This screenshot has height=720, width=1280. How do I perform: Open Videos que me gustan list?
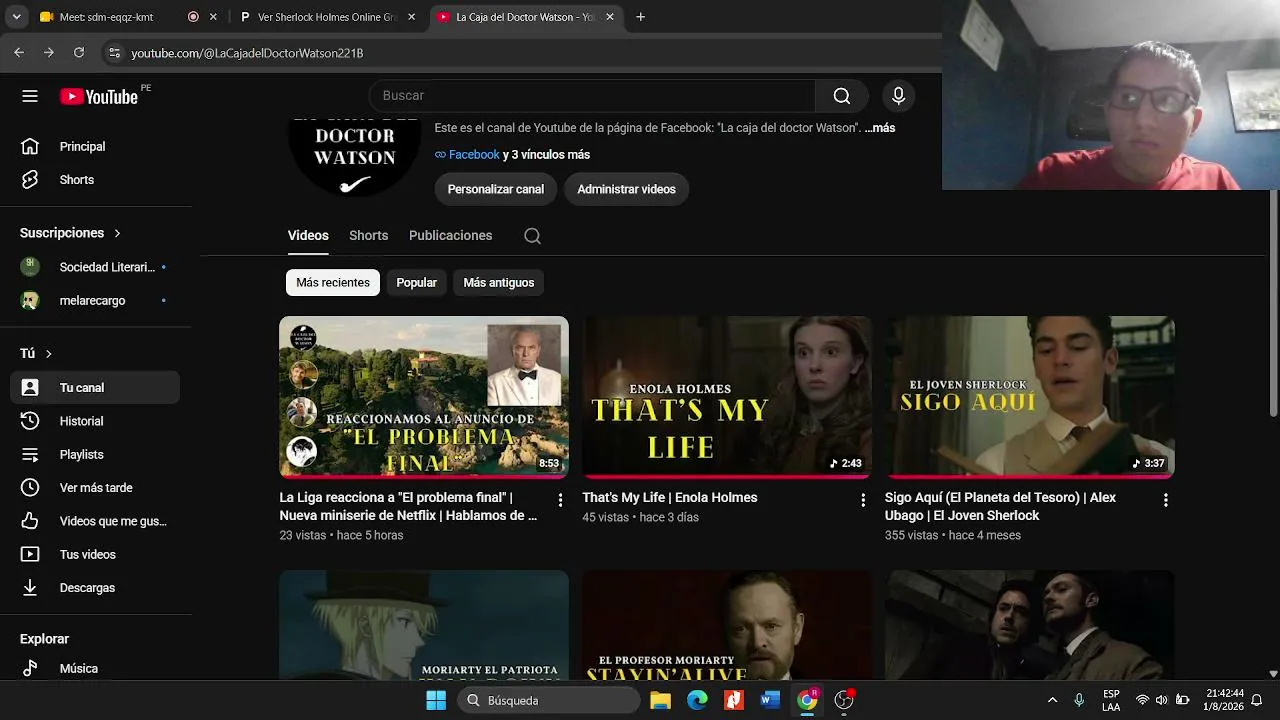click(x=95, y=521)
